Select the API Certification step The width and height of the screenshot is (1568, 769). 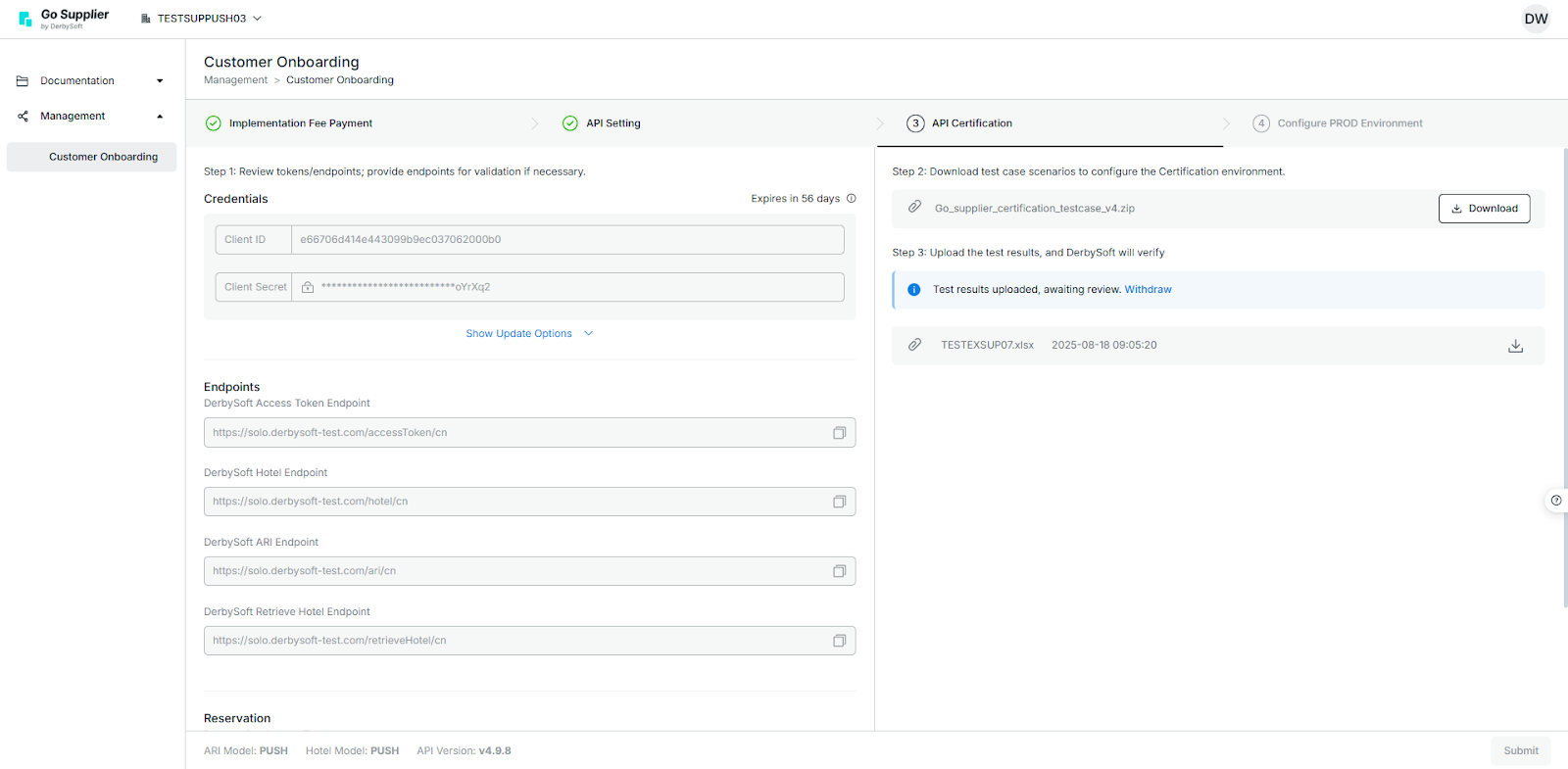(x=960, y=123)
